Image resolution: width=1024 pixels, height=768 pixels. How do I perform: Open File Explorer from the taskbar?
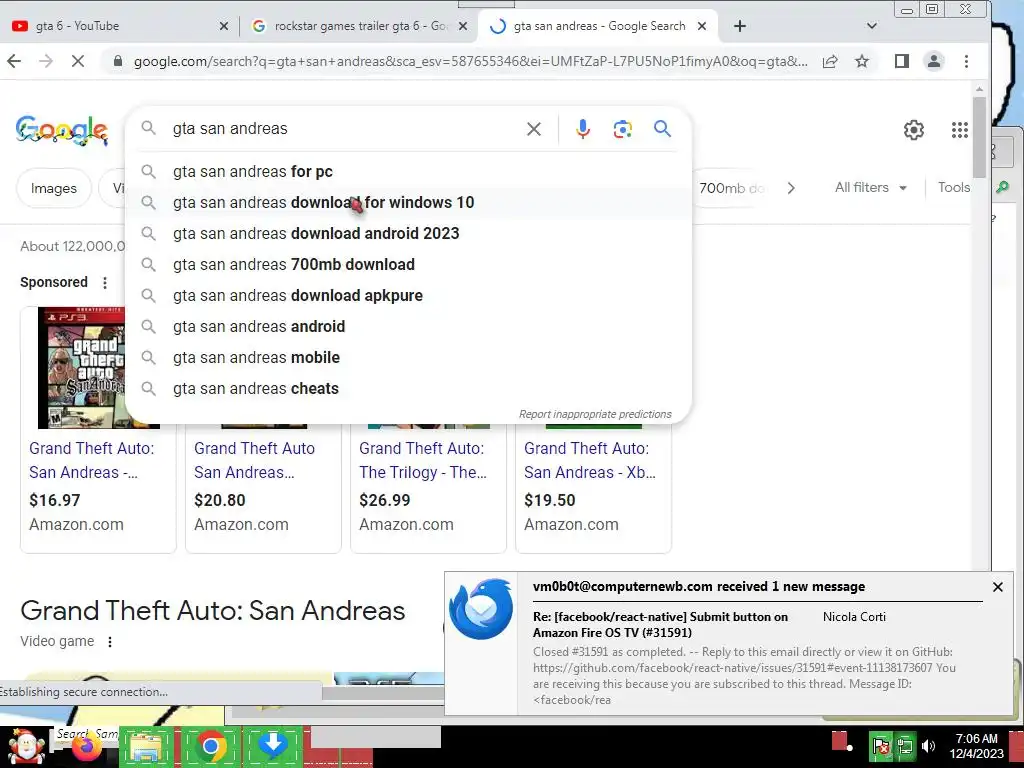(x=146, y=746)
